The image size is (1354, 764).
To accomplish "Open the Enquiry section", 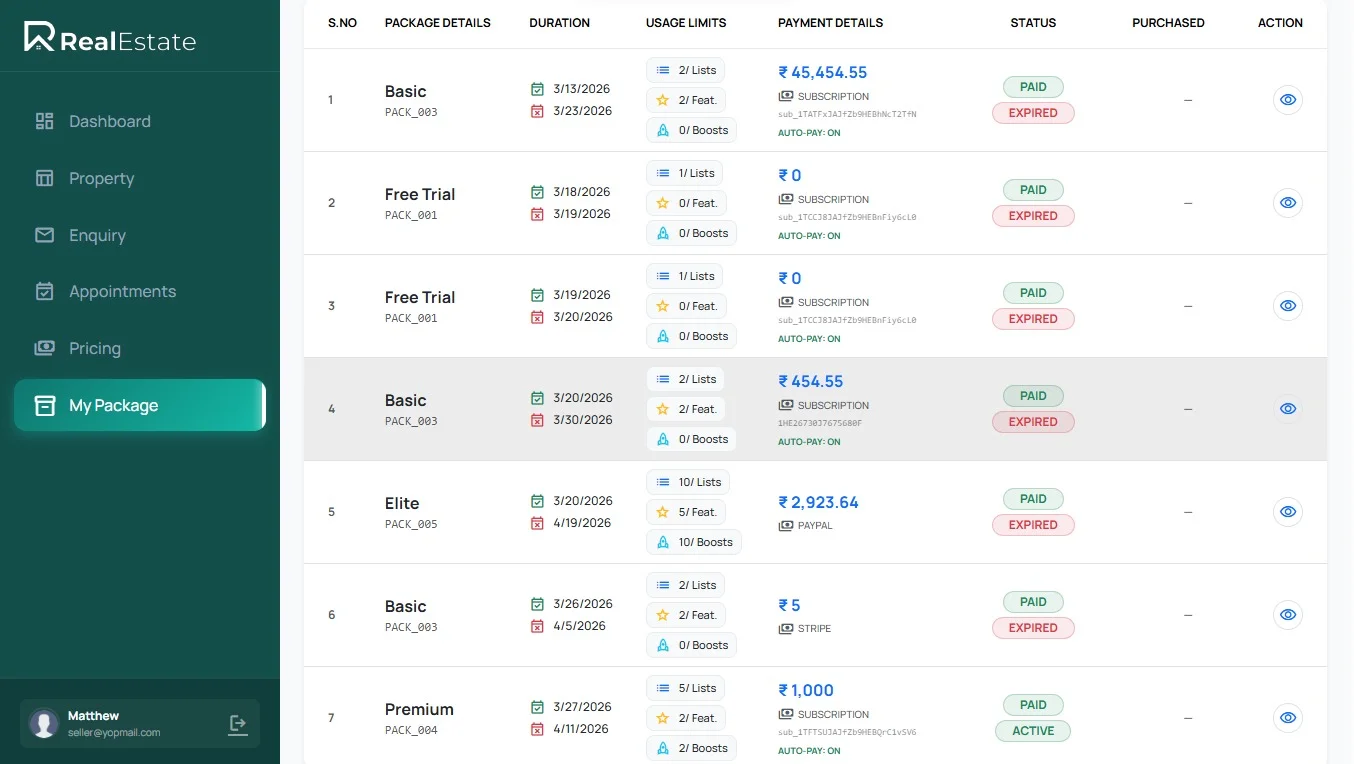I will click(97, 235).
